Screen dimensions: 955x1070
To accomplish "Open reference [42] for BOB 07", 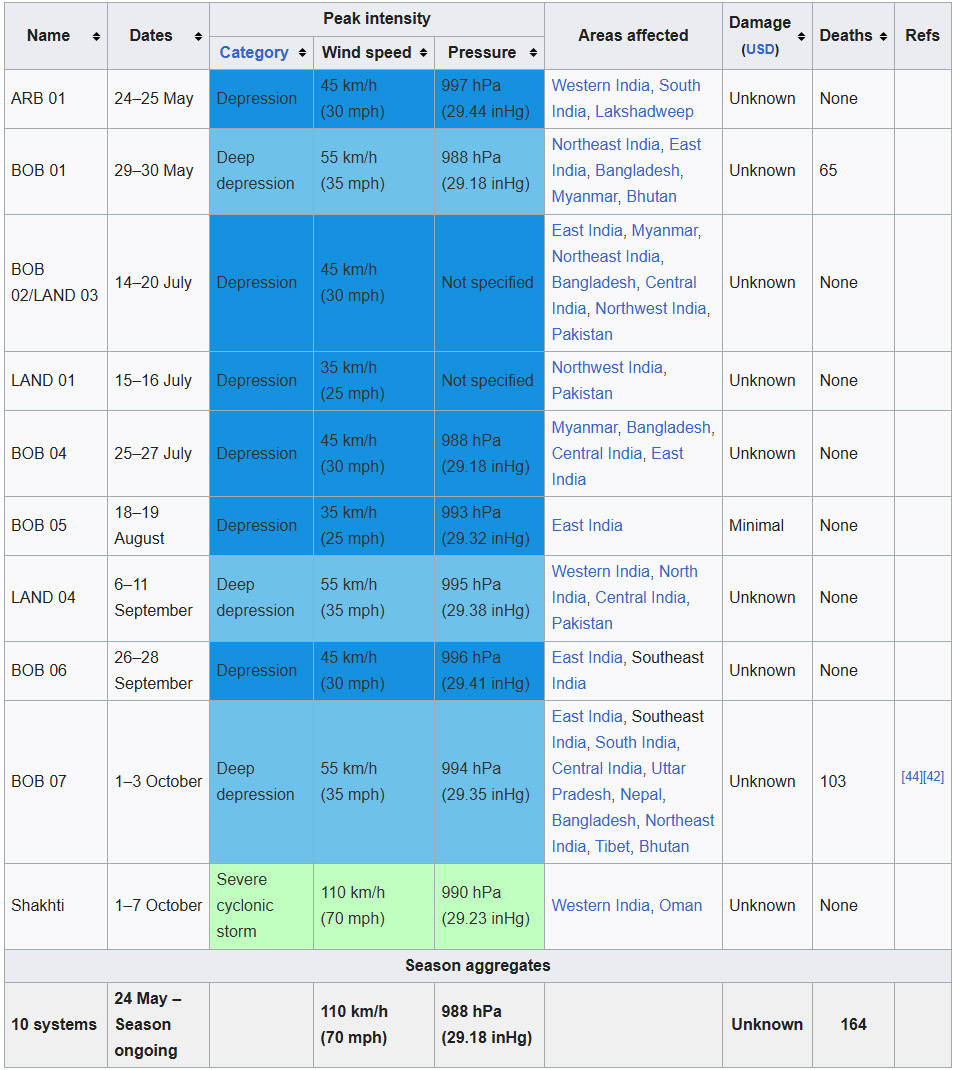I will (933, 777).
